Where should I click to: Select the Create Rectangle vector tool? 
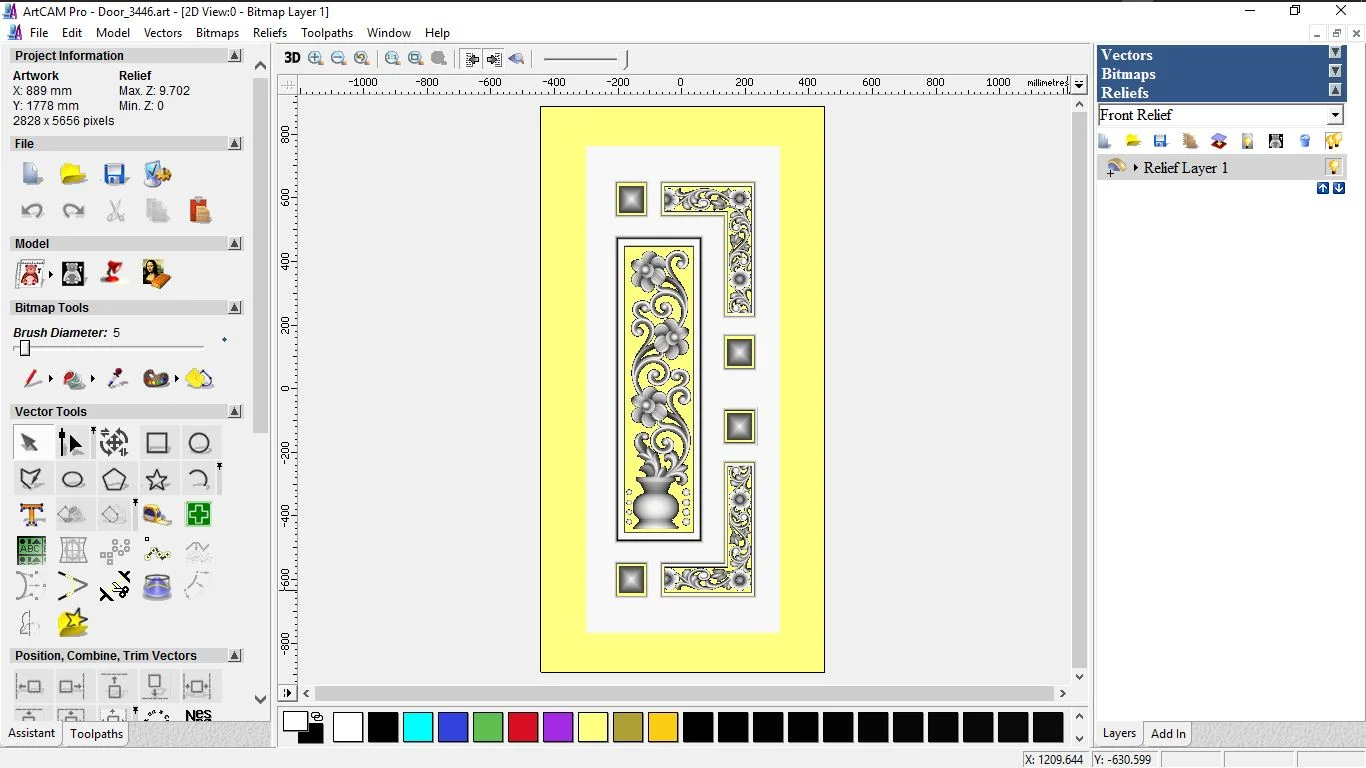(157, 443)
